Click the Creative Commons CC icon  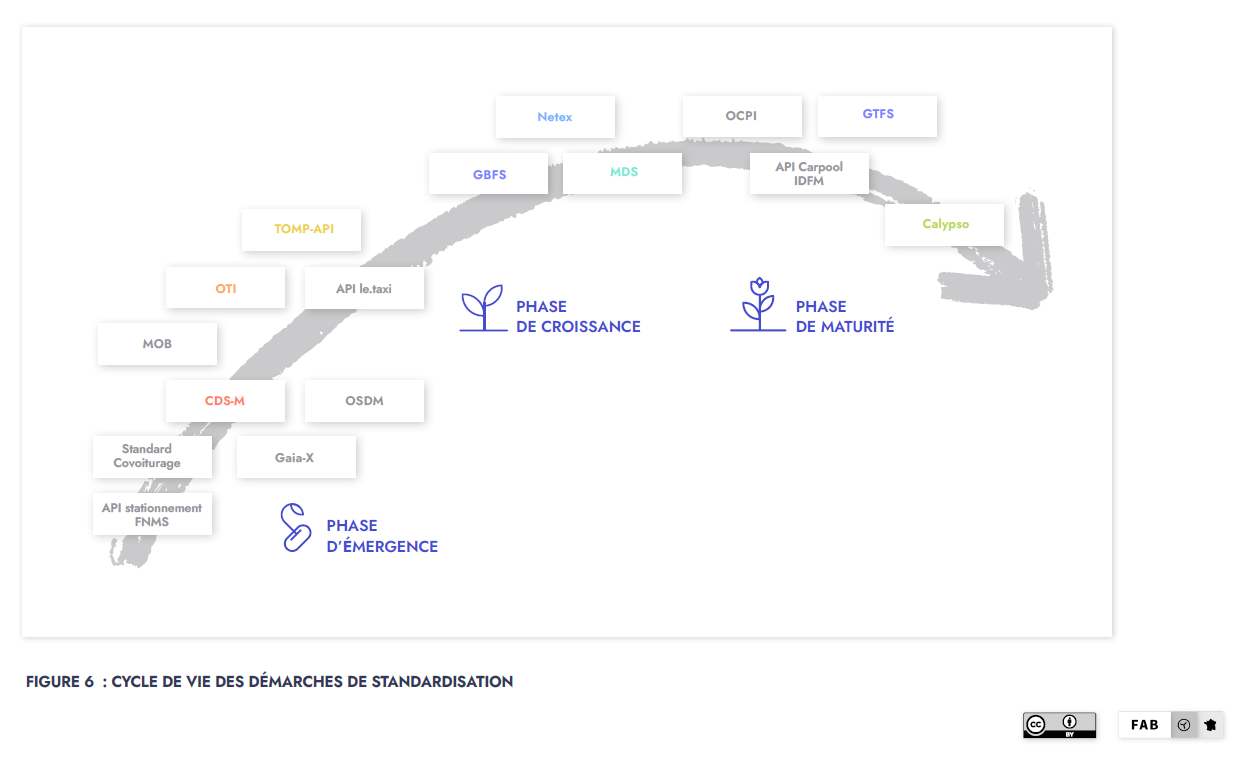coord(1036,724)
